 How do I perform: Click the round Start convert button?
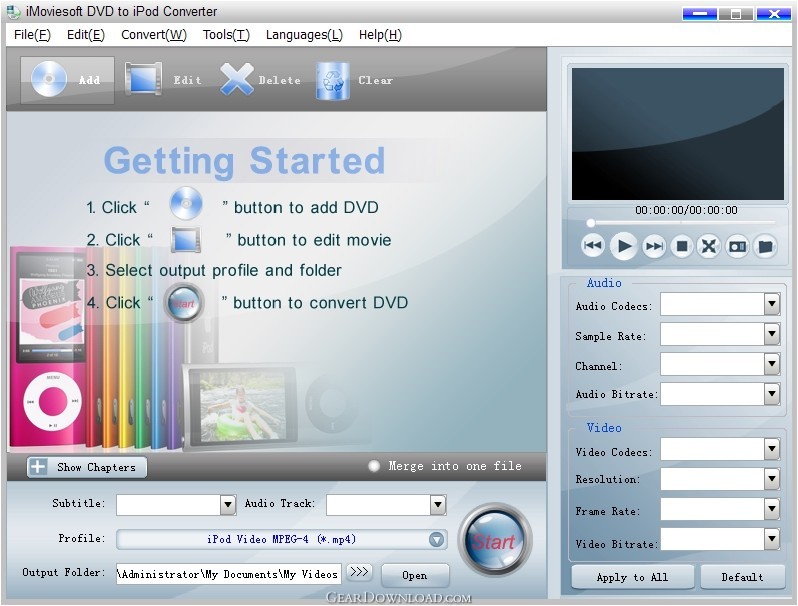tap(494, 539)
